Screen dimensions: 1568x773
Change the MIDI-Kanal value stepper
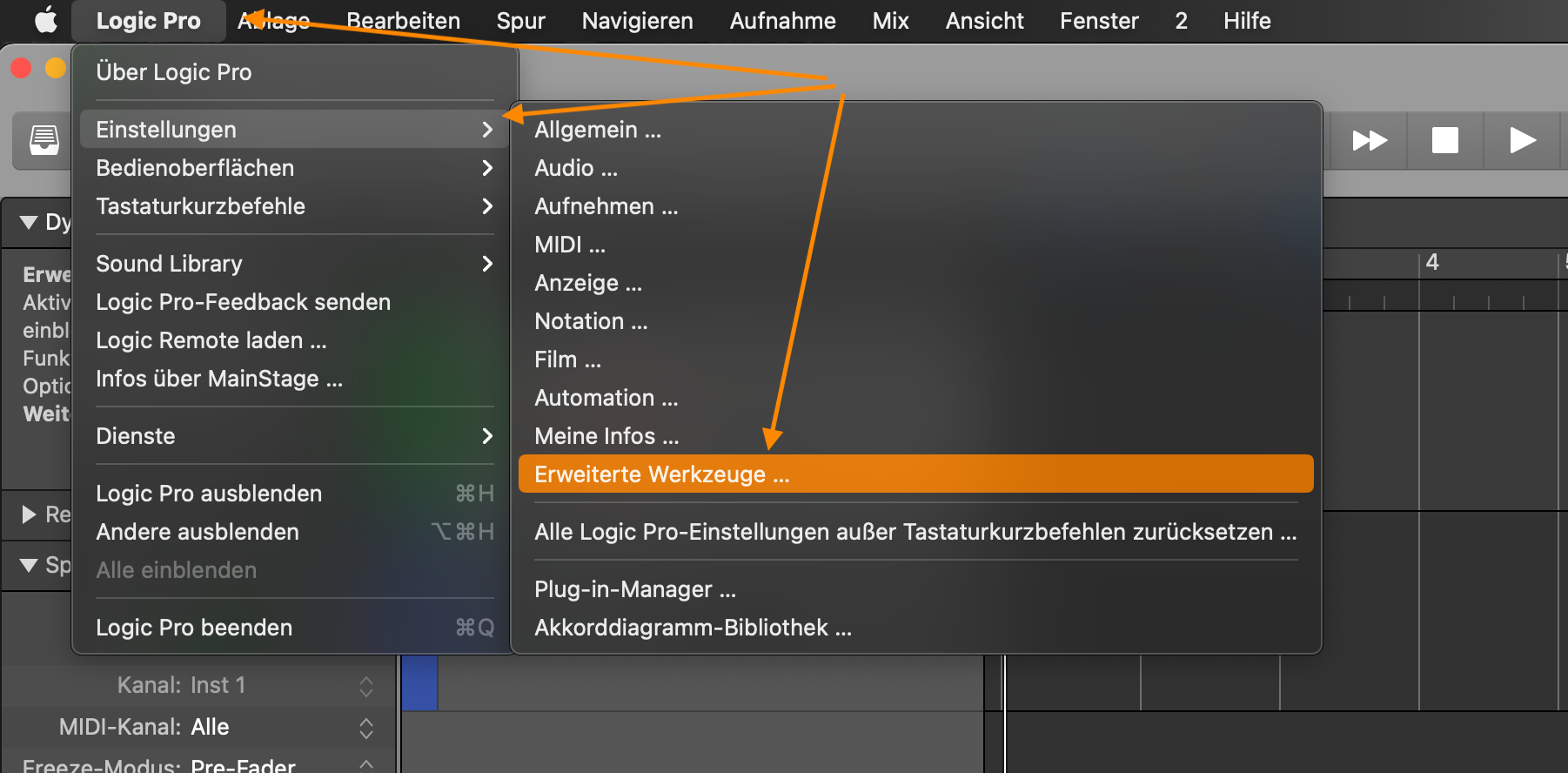366,728
